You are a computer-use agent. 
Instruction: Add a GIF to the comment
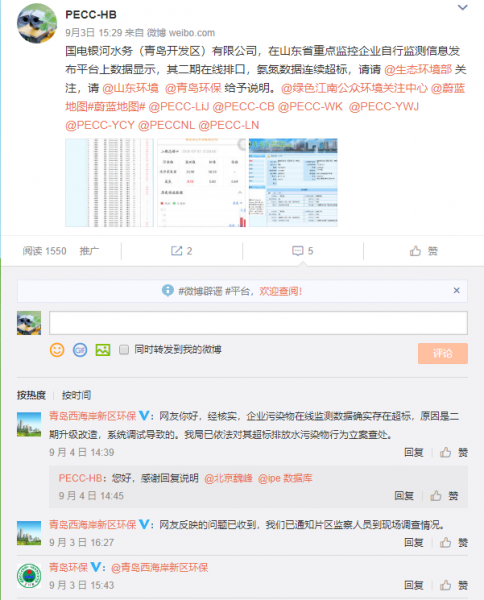tap(80, 350)
